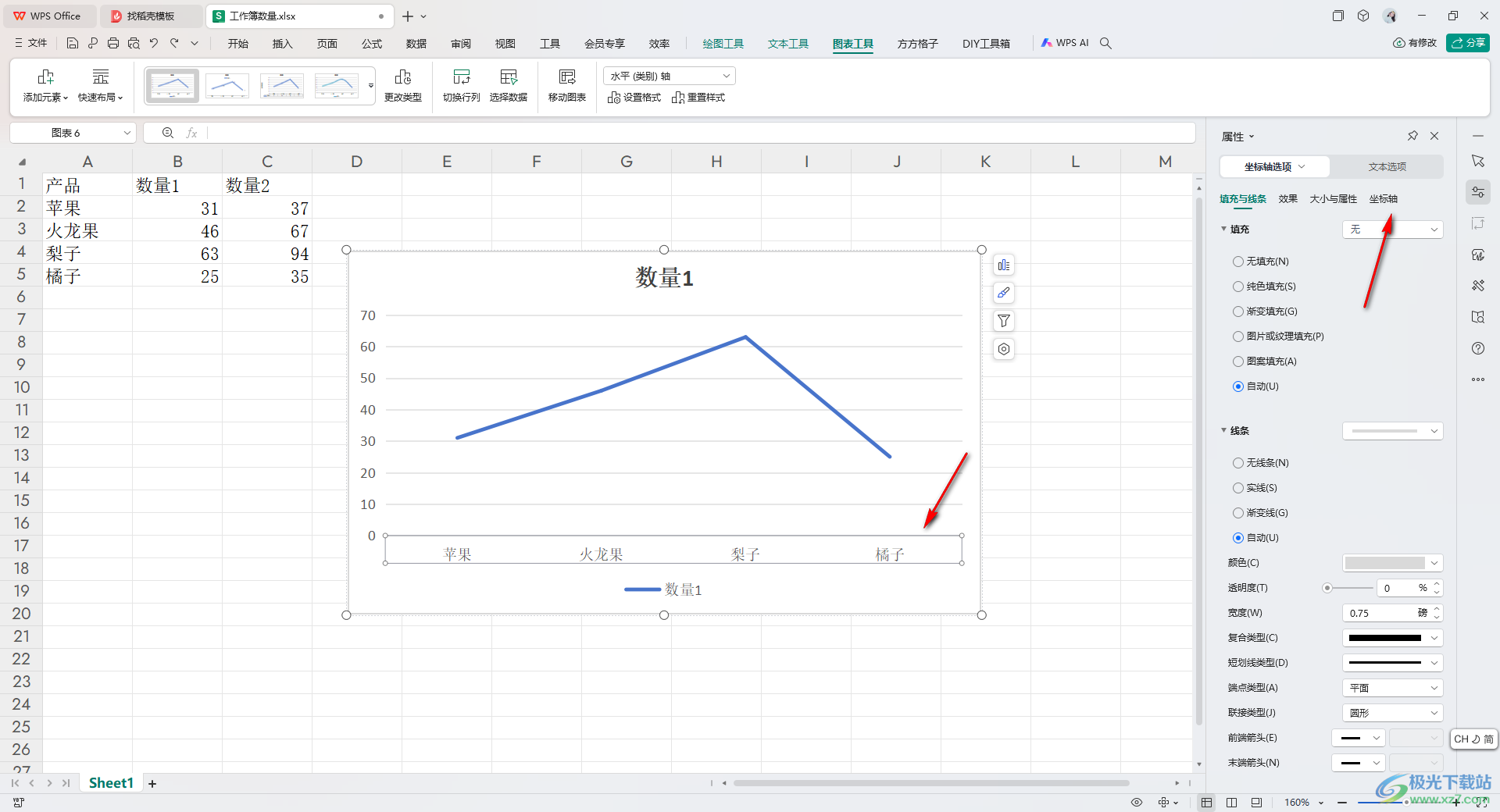
Task: Switch to Drawing Tools (绘图工具) tab
Action: click(x=723, y=44)
